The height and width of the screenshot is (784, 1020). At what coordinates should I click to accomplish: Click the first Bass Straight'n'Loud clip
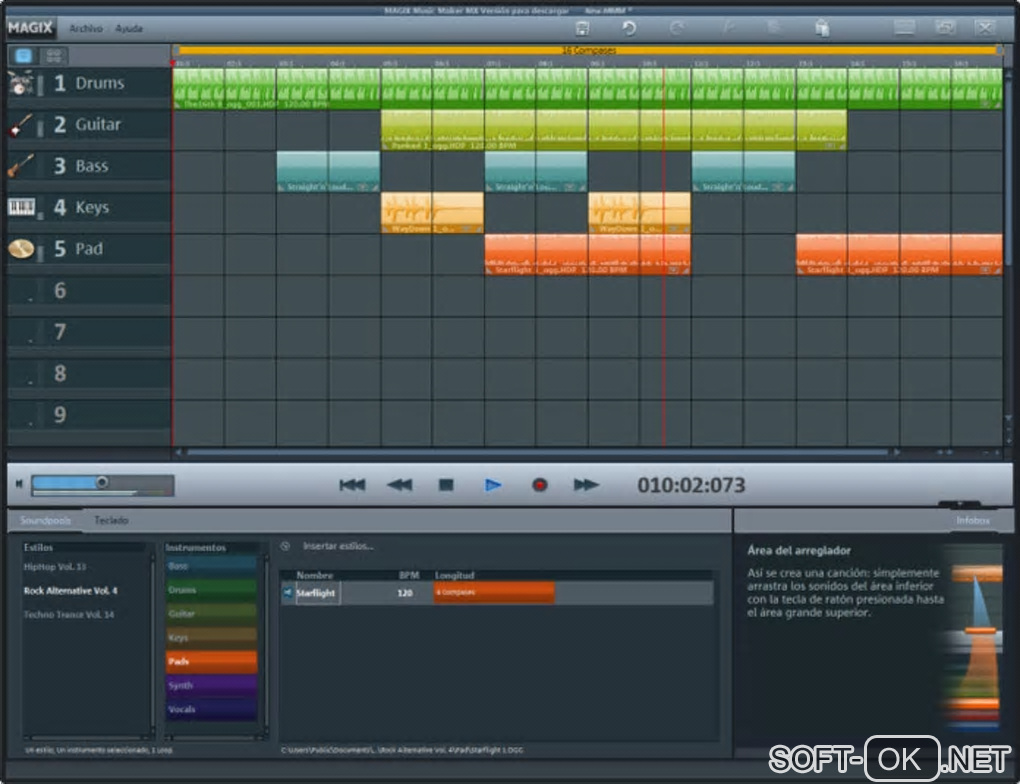click(x=329, y=172)
